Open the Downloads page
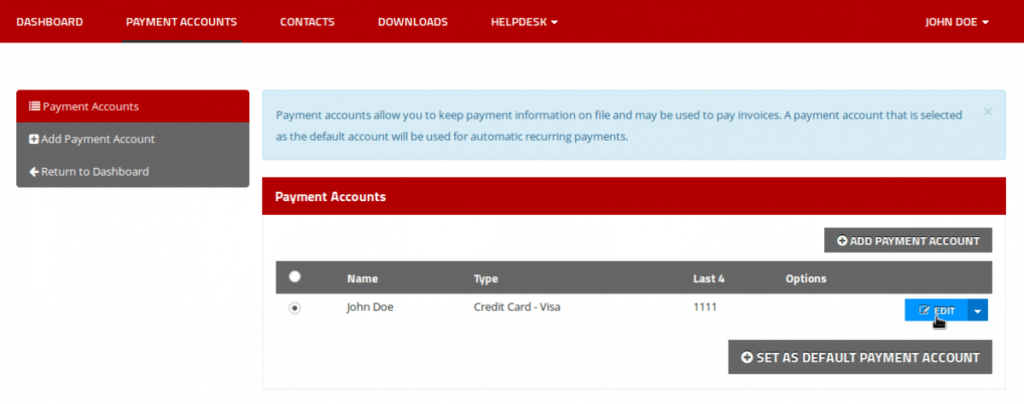The image size is (1024, 404). [413, 22]
